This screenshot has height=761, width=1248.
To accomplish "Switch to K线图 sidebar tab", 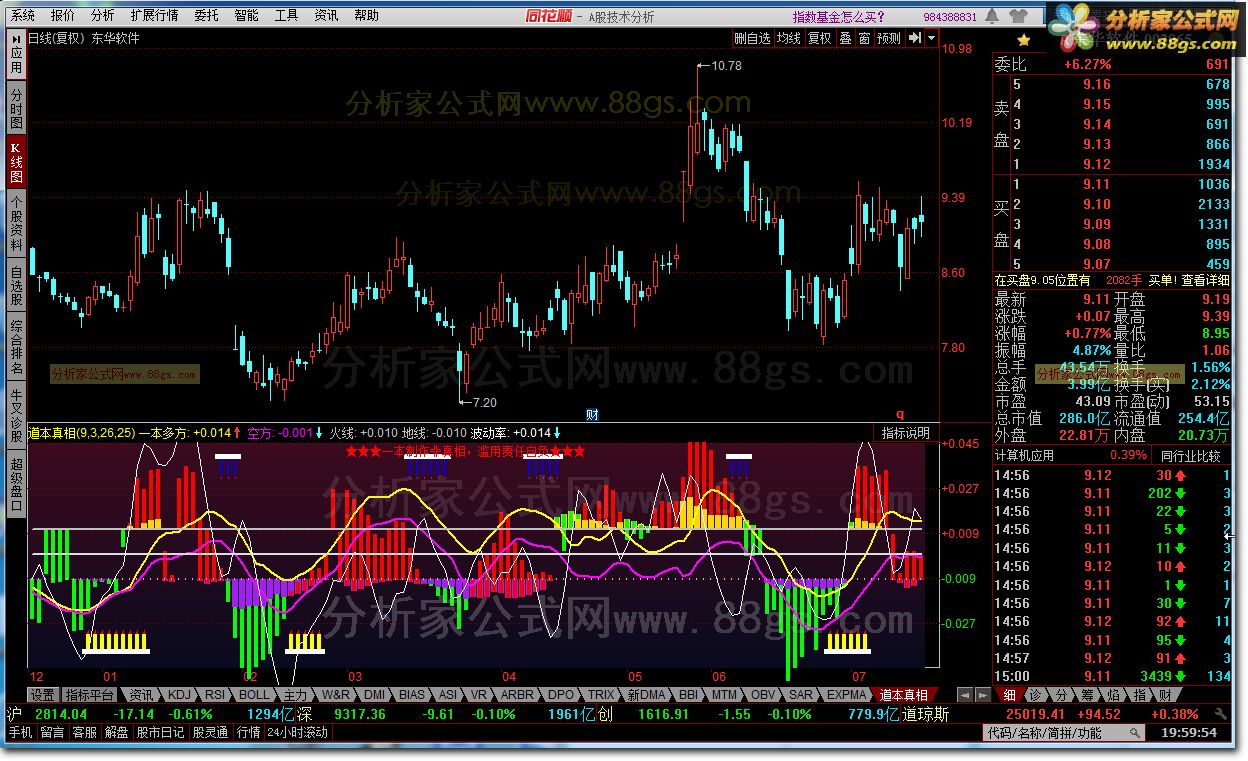I will tap(16, 162).
